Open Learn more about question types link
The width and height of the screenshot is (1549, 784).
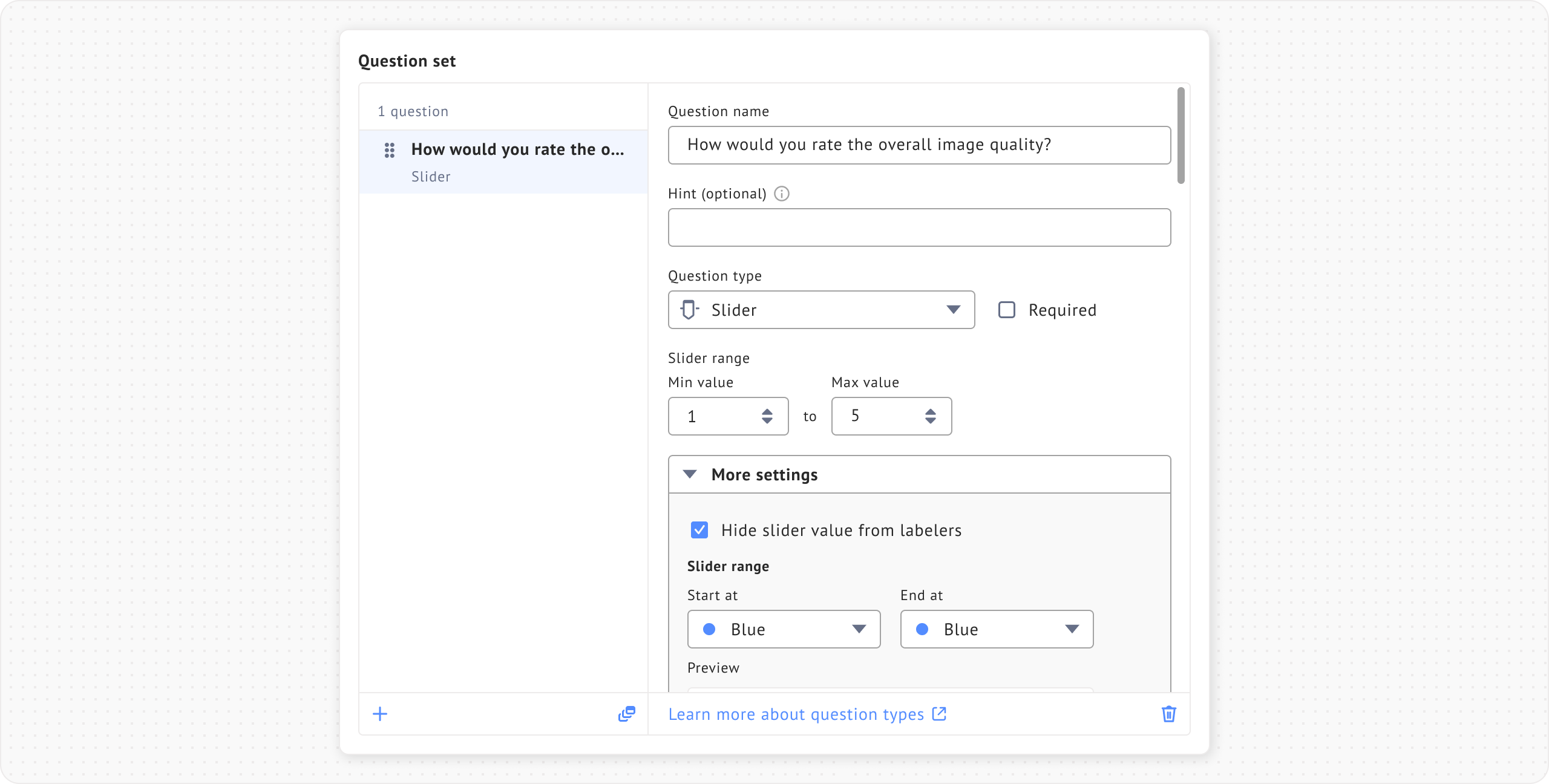click(796, 714)
